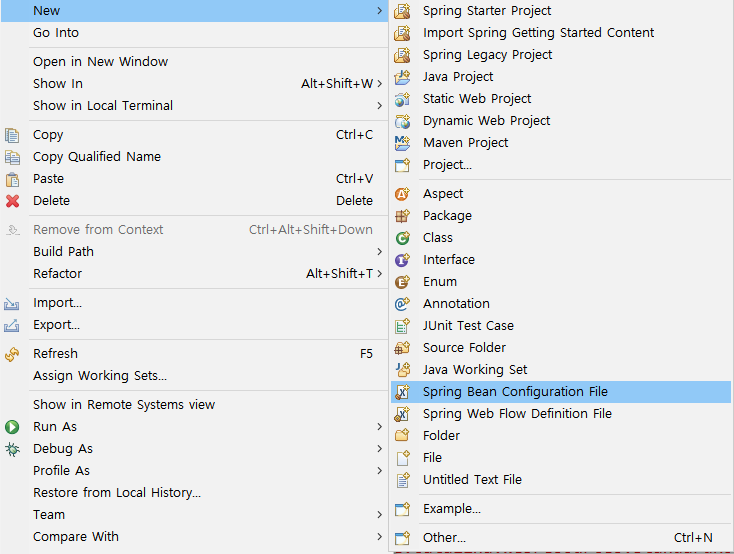The width and height of the screenshot is (734, 554).
Task: Choose File in New submenu
Action: [x=561, y=458]
